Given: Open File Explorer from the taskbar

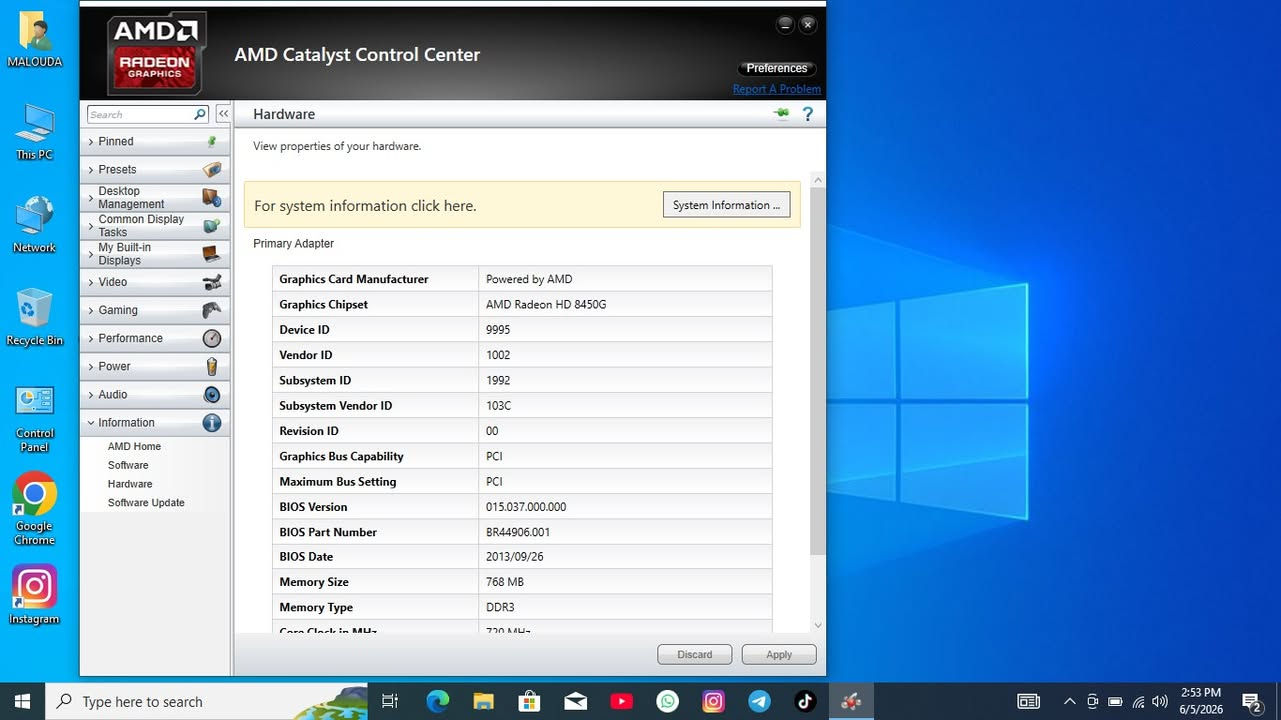Looking at the screenshot, I should 483,701.
